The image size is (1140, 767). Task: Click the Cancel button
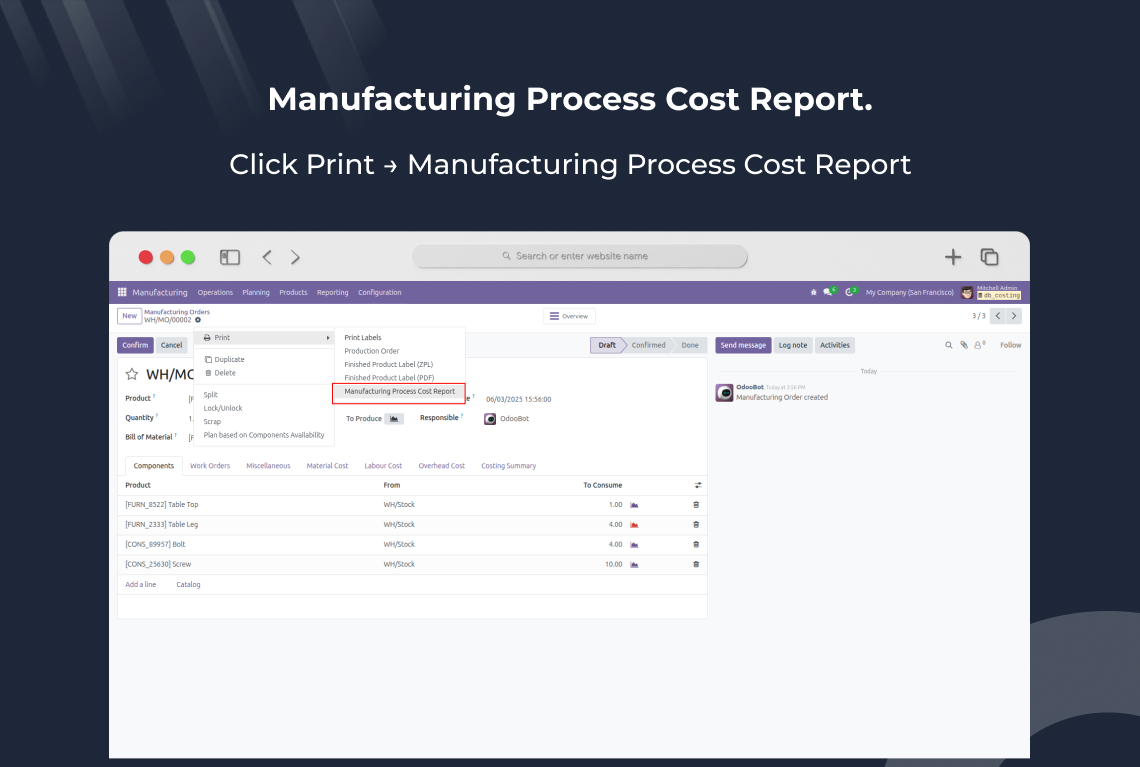(172, 345)
